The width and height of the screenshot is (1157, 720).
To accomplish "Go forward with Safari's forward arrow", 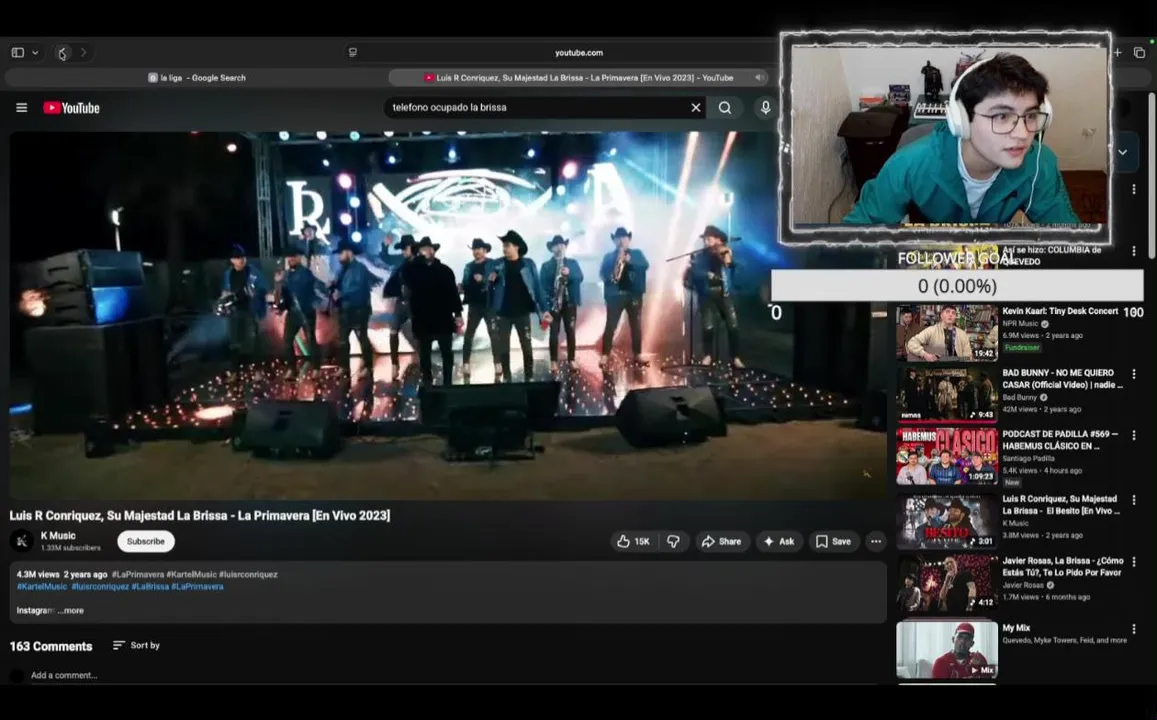I will [83, 52].
